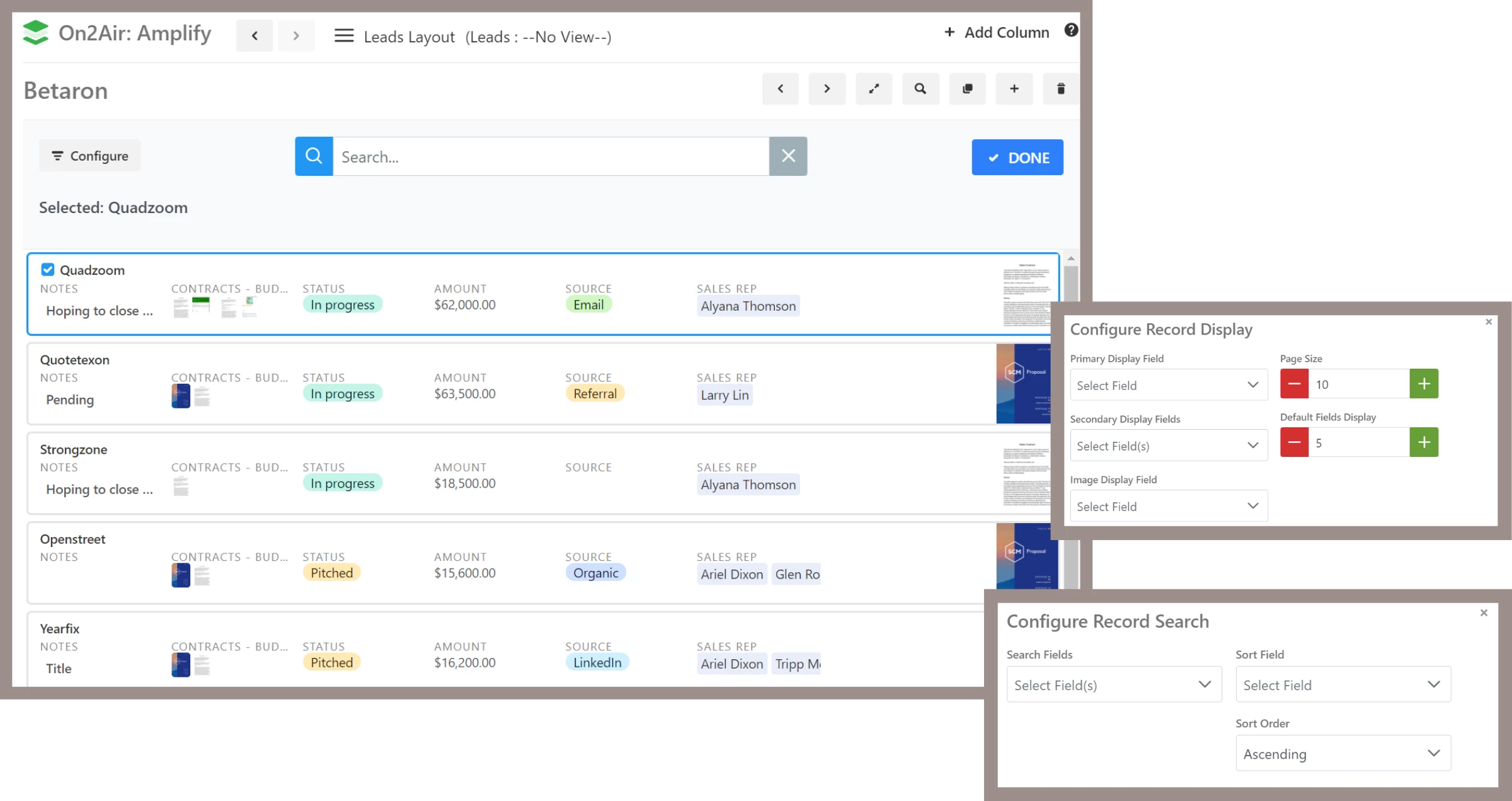The height and width of the screenshot is (801, 1512).
Task: Click Quotetexon's Referral source tag
Action: [595, 393]
